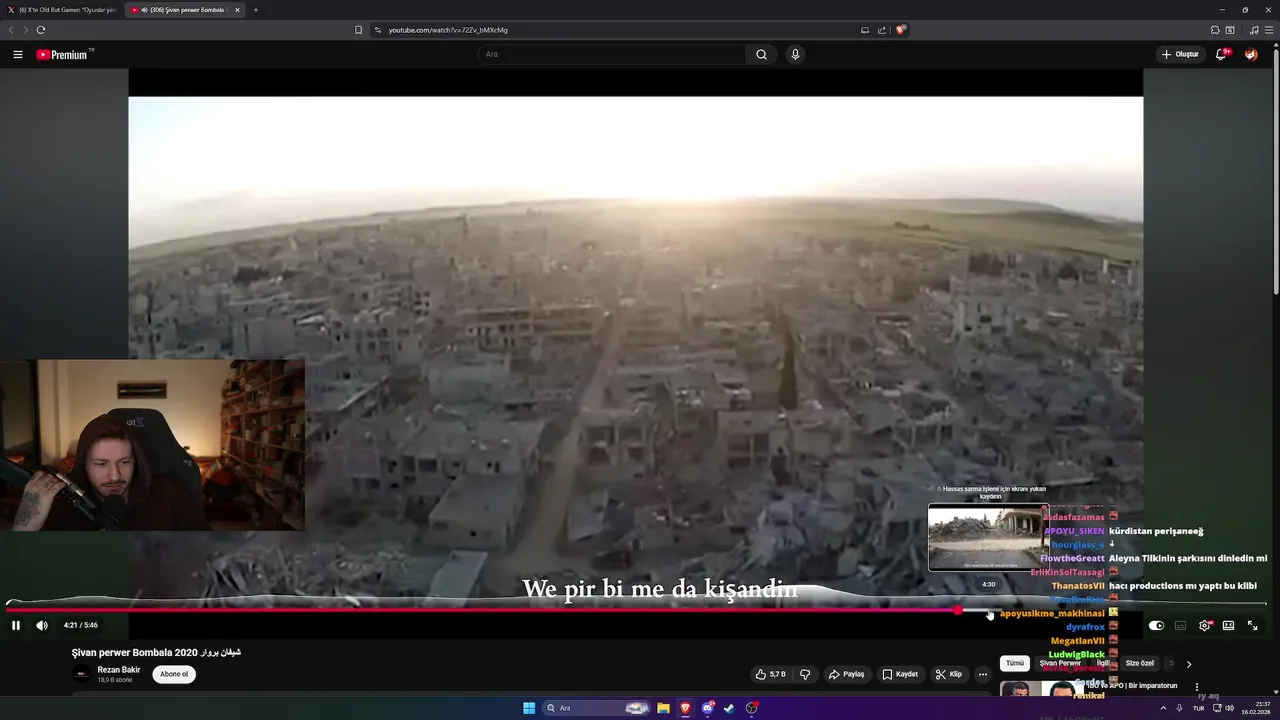Save the video with 'Kaydet'

pos(900,674)
